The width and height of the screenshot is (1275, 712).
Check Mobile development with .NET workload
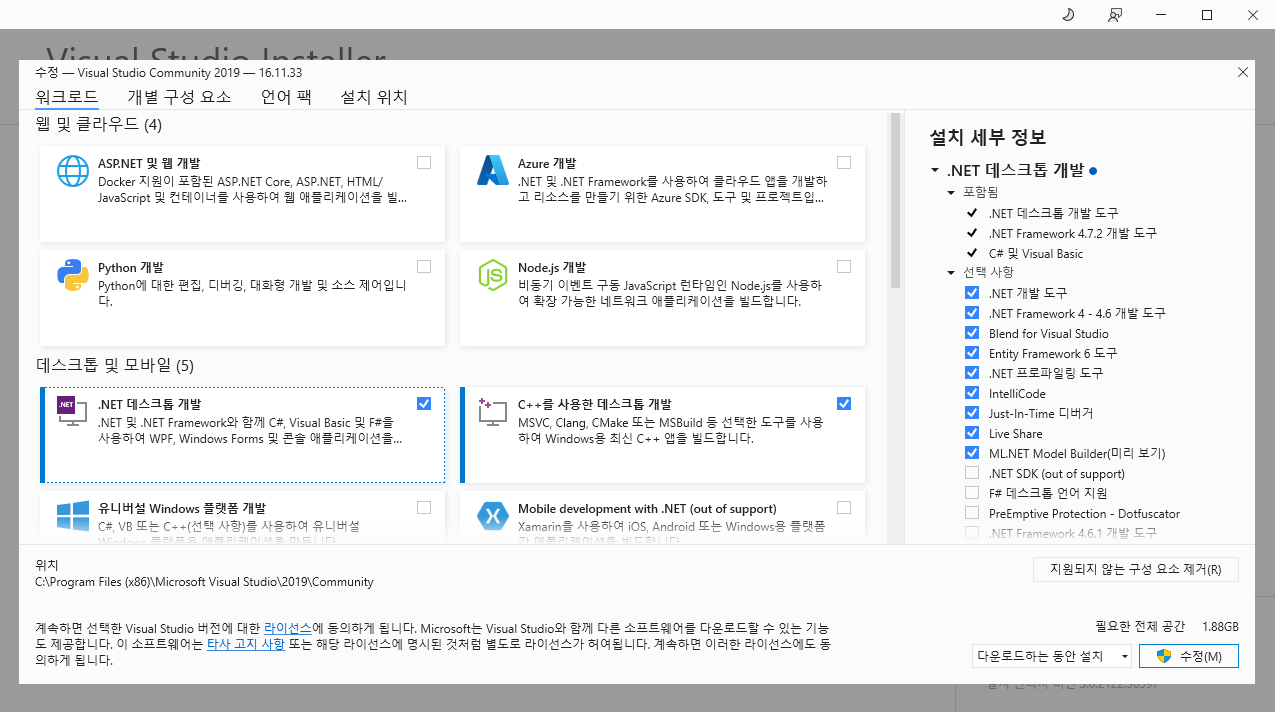(844, 507)
